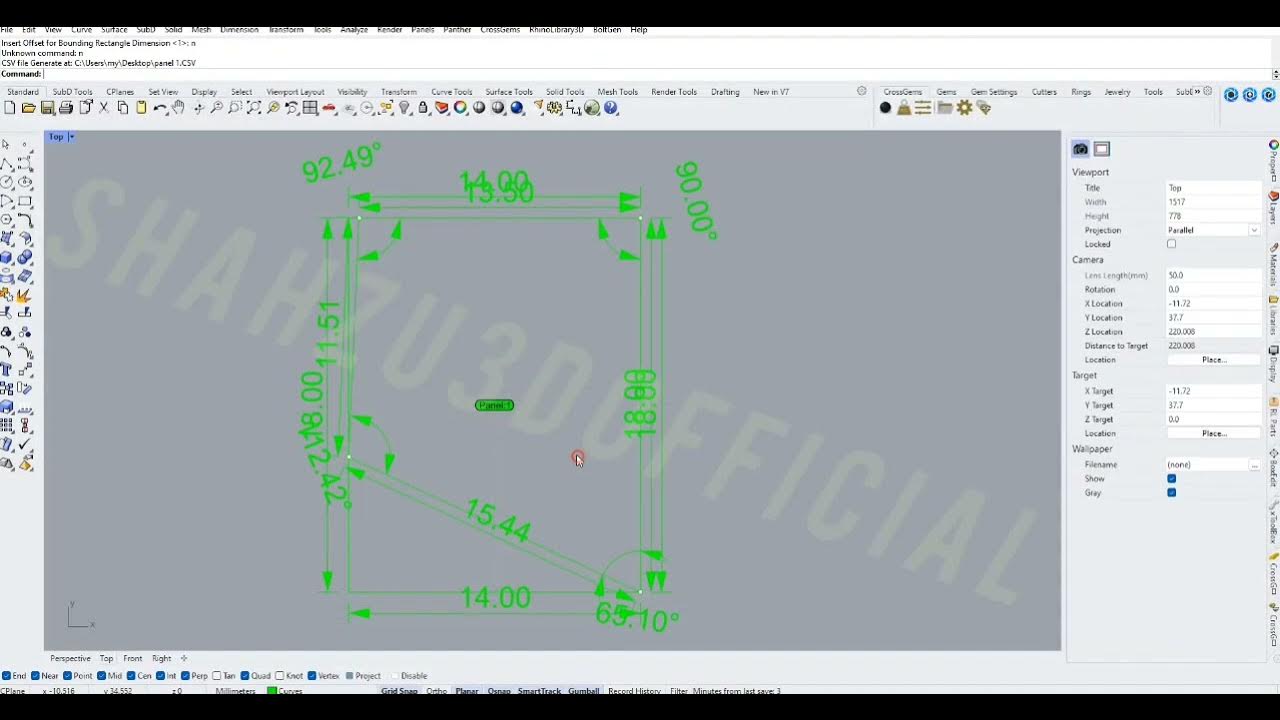This screenshot has width=1280, height=720.
Task: Click the Zoom Extents icon
Action: (254, 108)
